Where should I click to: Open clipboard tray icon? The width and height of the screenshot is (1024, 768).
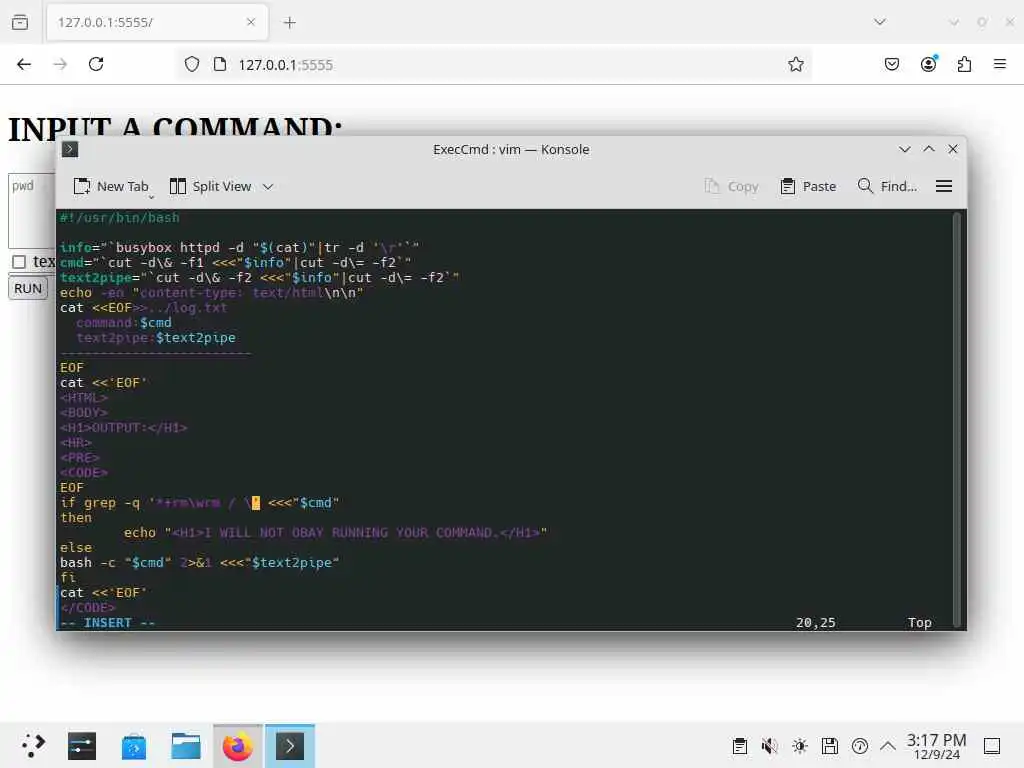(740, 746)
